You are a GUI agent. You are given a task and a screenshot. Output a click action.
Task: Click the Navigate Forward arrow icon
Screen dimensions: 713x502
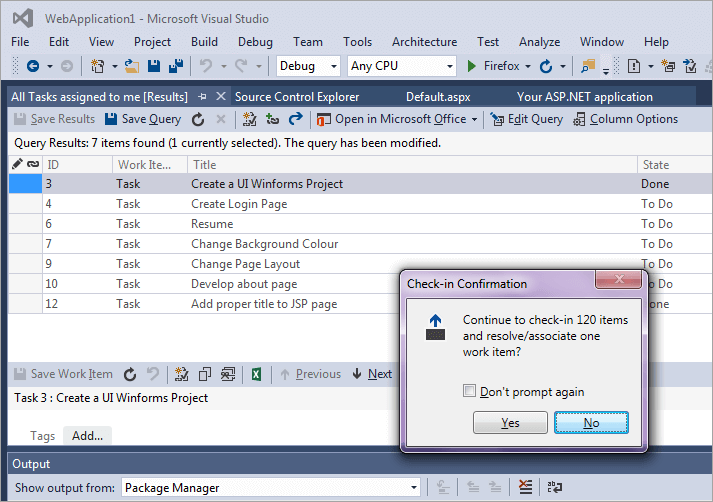tap(66, 66)
